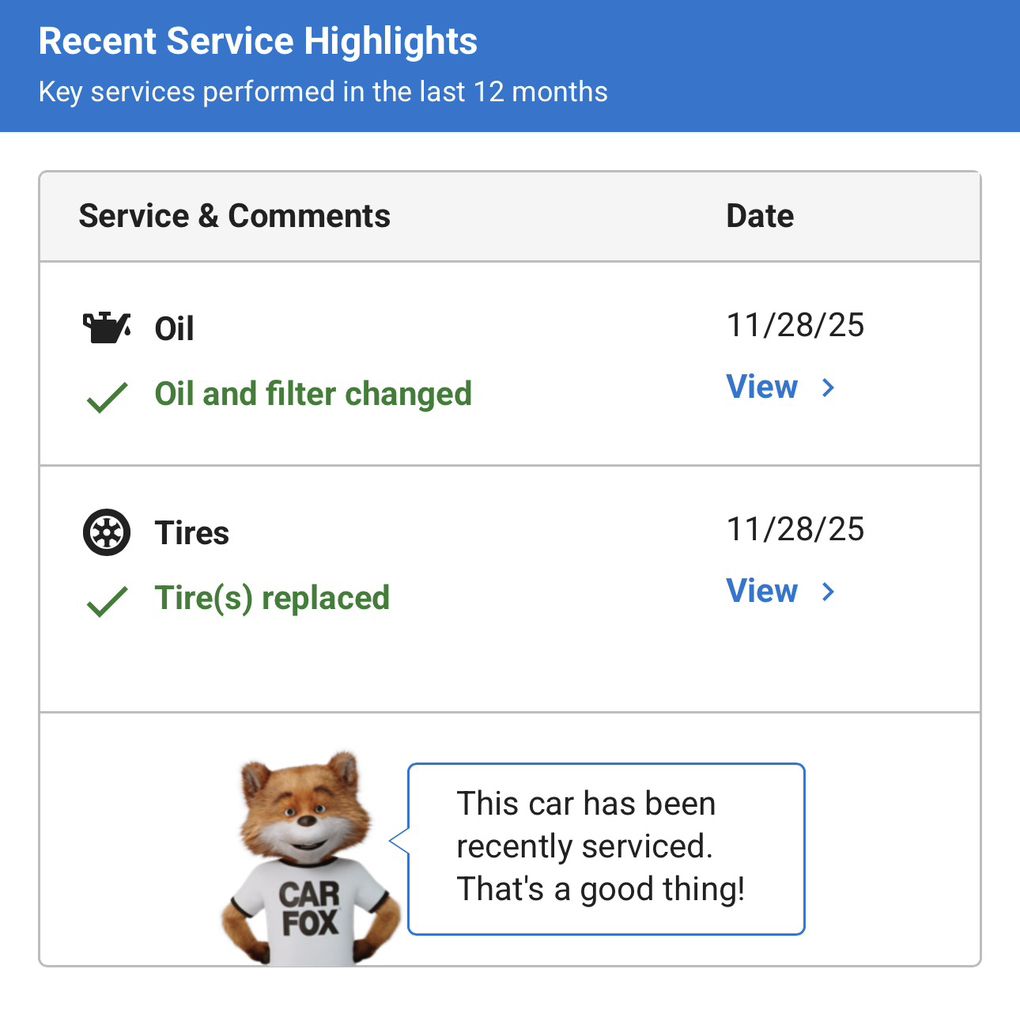Click the 11/28/25 date in the Oil row
Viewport: 1020px width, 1018px height.
(795, 325)
